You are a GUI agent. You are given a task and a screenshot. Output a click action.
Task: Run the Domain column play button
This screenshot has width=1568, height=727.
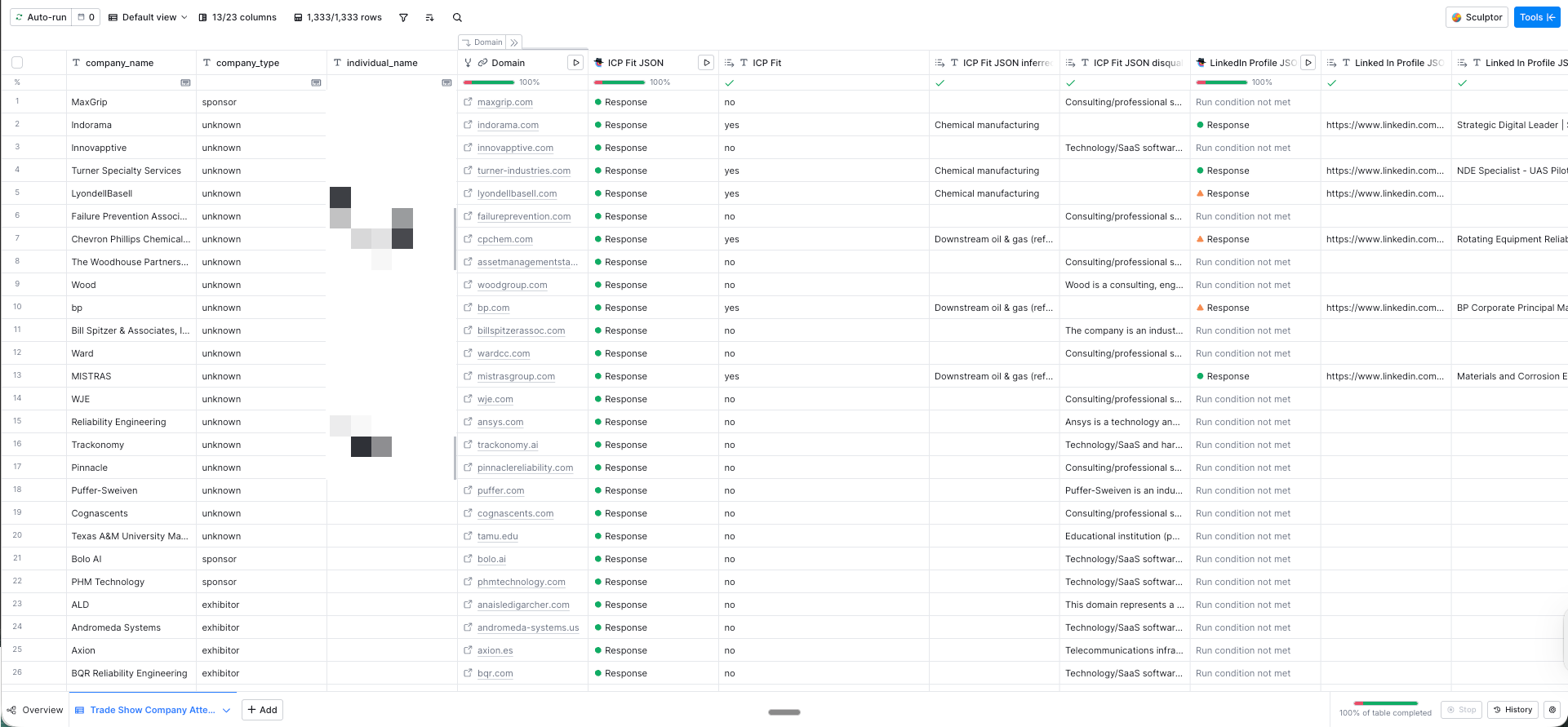575,63
